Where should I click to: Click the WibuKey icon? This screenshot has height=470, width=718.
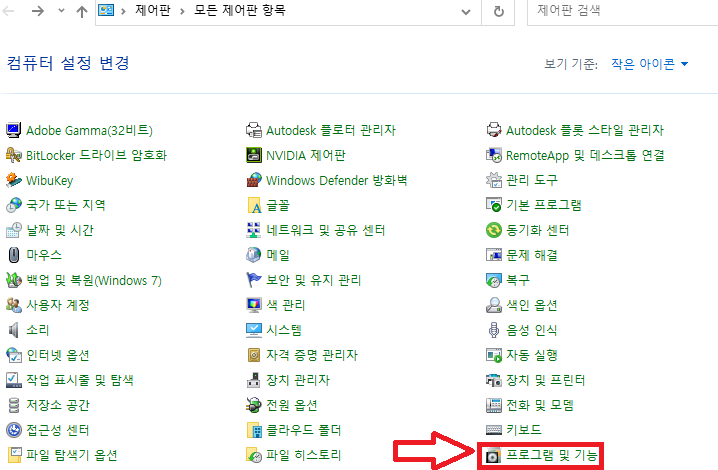[13, 180]
